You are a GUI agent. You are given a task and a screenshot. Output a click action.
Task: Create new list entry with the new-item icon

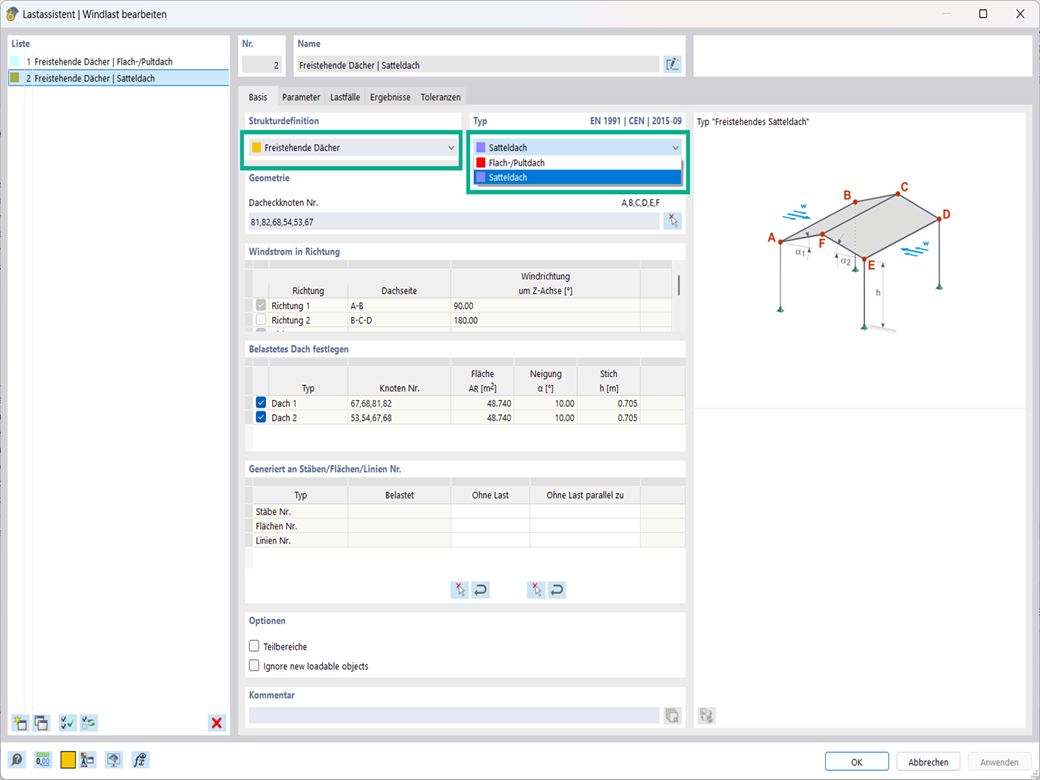[x=21, y=723]
